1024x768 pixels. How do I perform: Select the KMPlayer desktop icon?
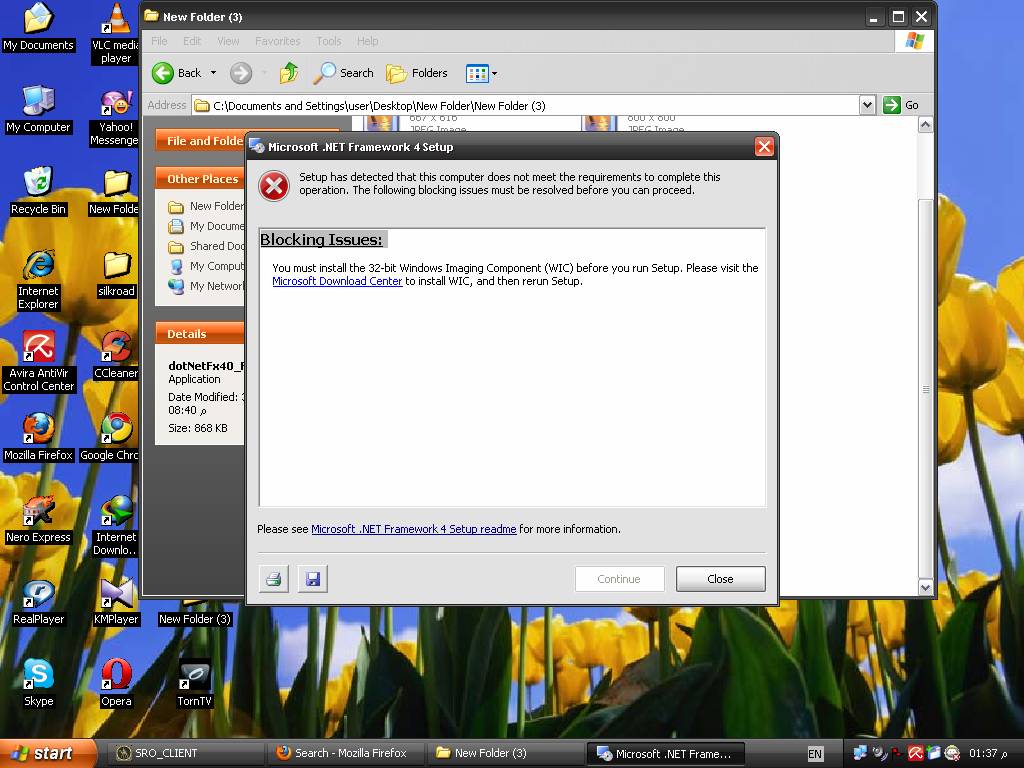(x=116, y=601)
